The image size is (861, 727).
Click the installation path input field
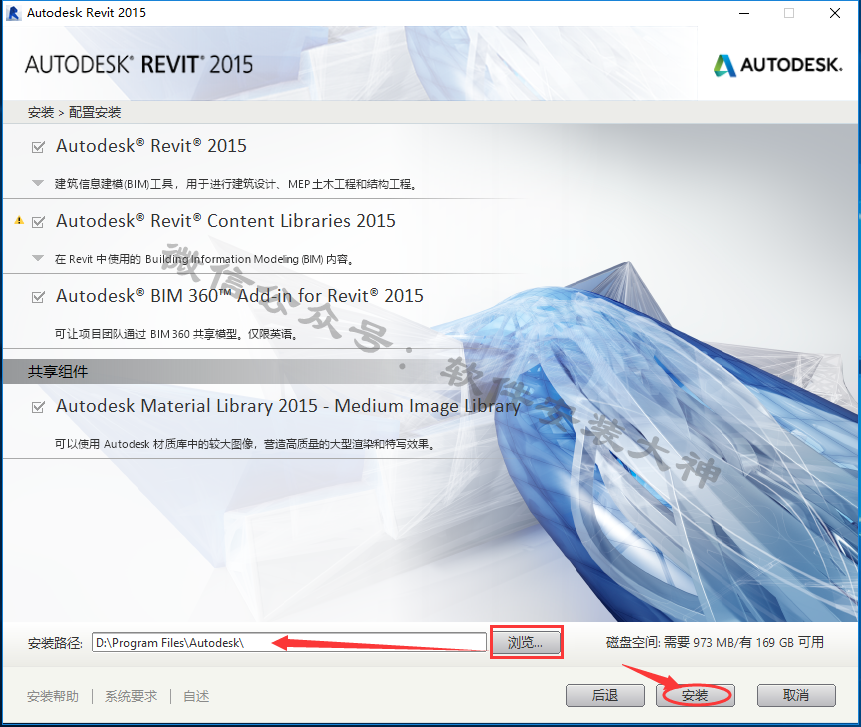(x=289, y=642)
